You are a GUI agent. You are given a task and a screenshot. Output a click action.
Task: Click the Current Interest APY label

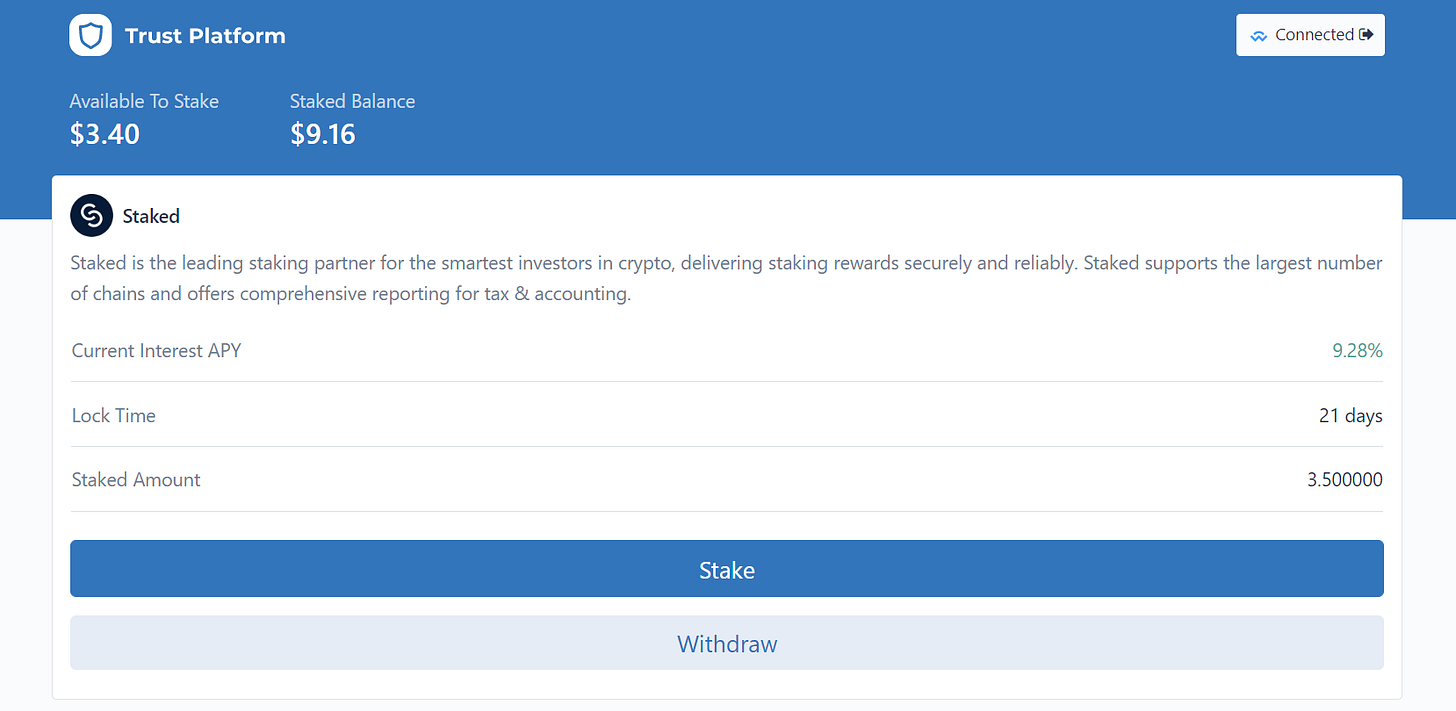156,351
